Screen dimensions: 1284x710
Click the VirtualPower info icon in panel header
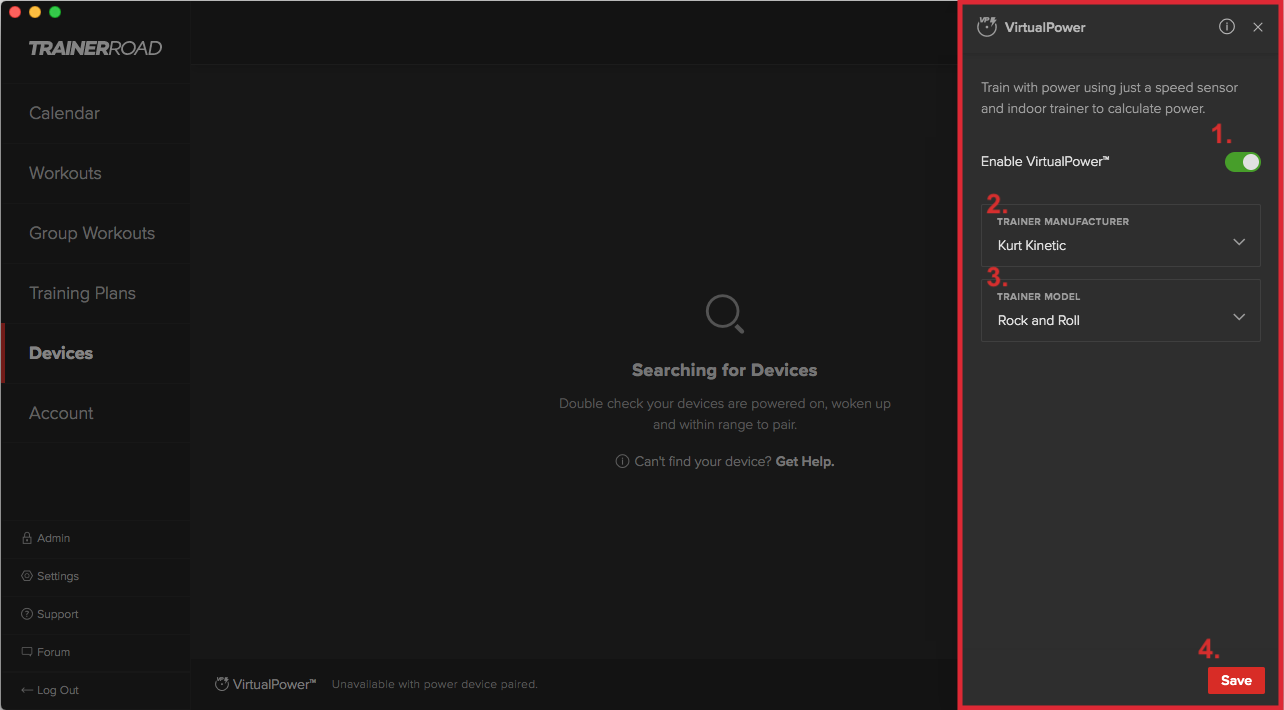click(1227, 27)
